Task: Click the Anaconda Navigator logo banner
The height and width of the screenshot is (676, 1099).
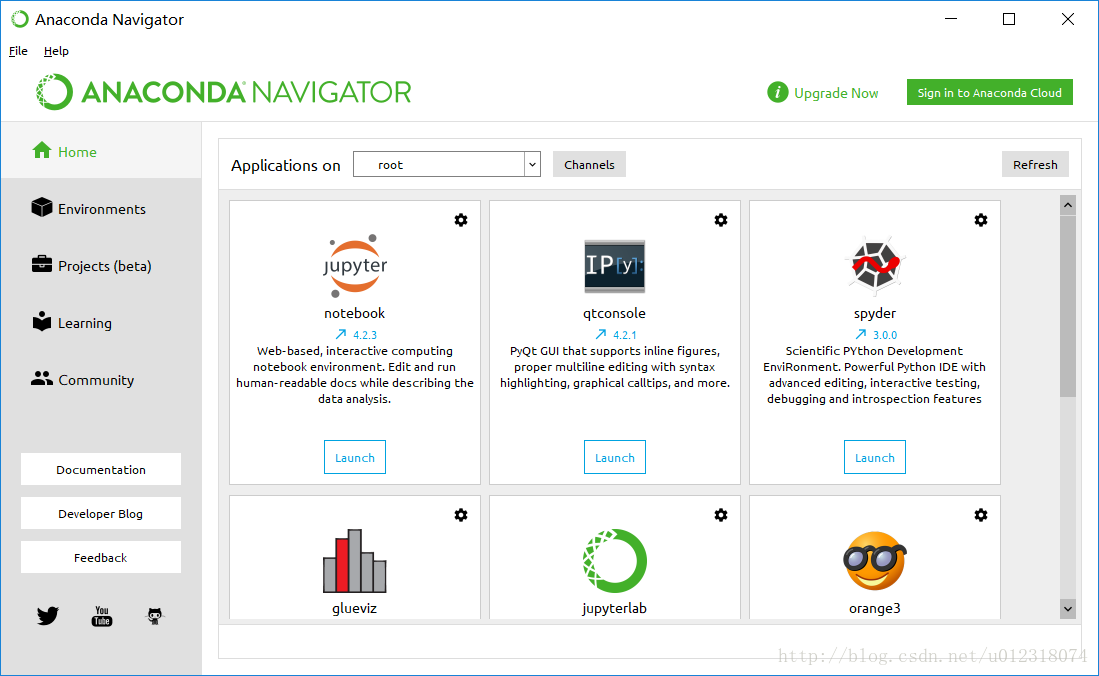Action: pyautogui.click(x=224, y=92)
